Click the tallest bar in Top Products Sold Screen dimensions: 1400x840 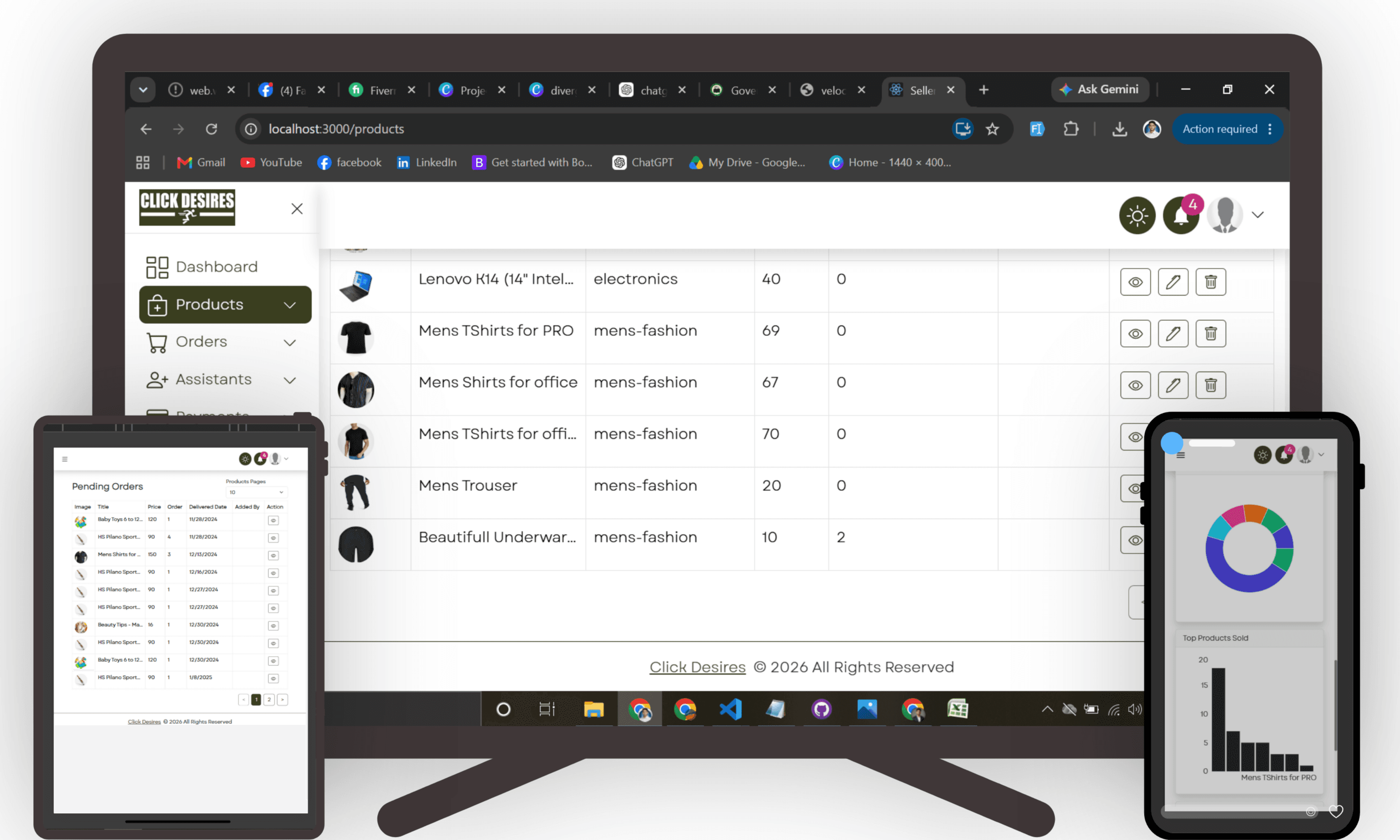pos(1218,719)
